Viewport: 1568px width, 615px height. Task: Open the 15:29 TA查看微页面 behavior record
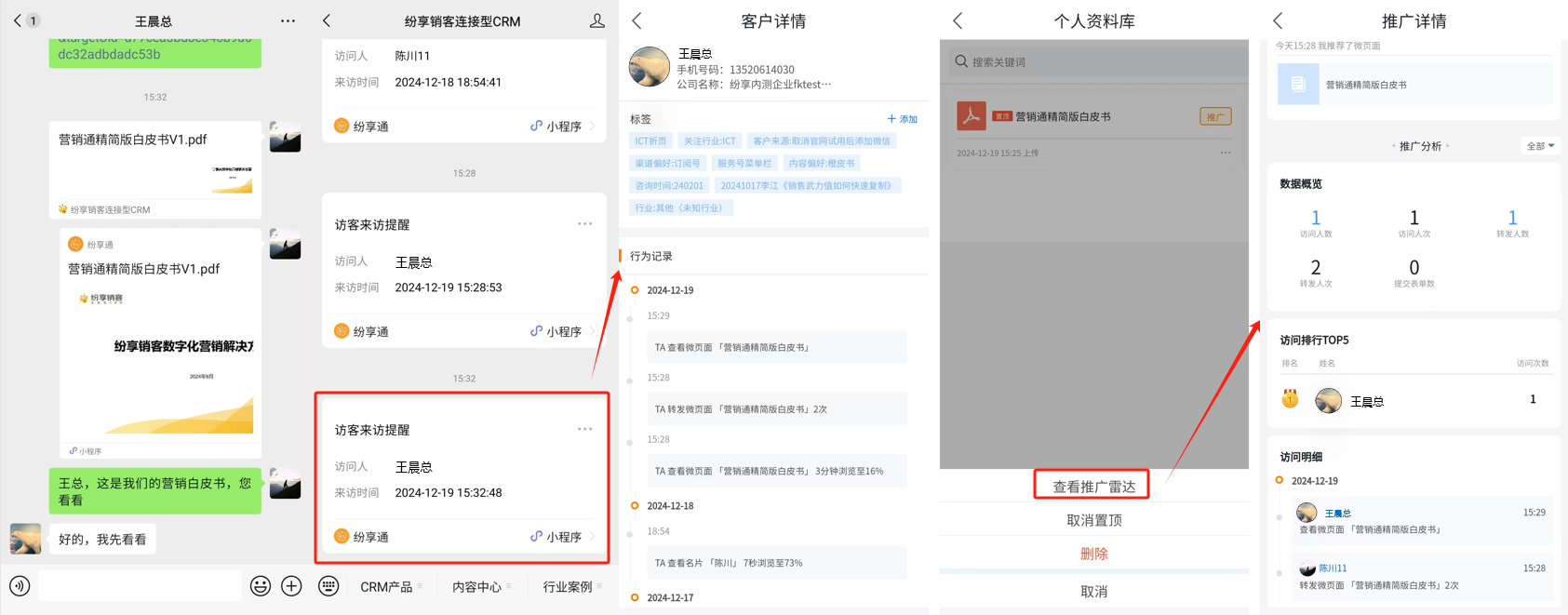click(x=778, y=347)
